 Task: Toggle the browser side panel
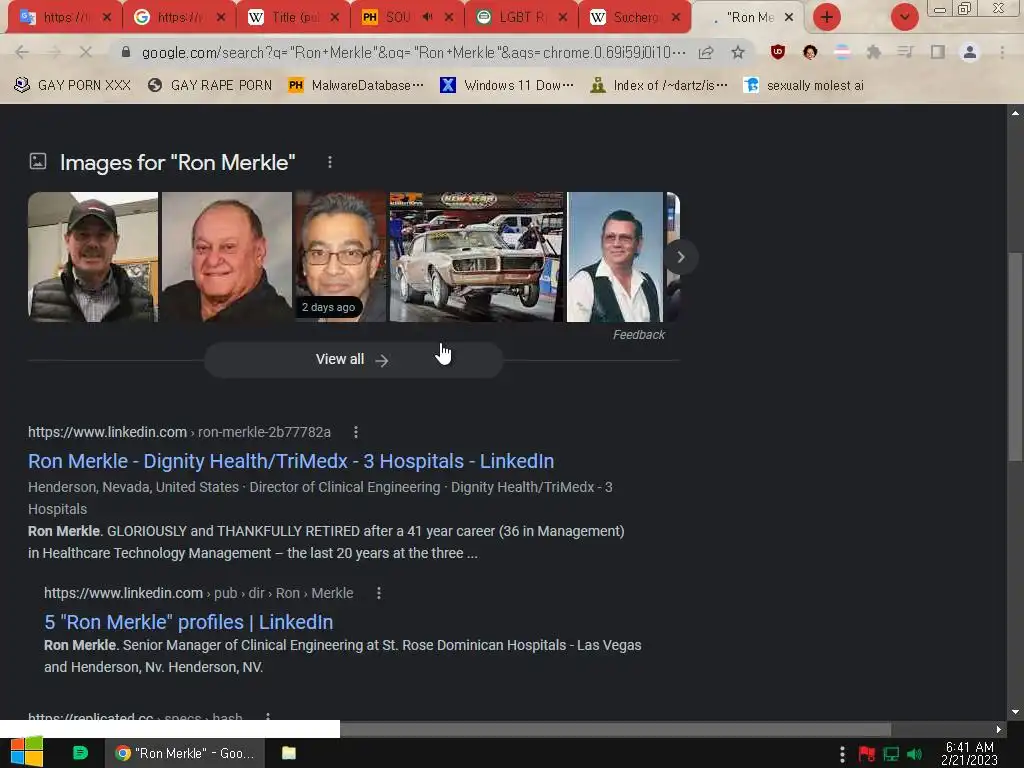point(937,52)
